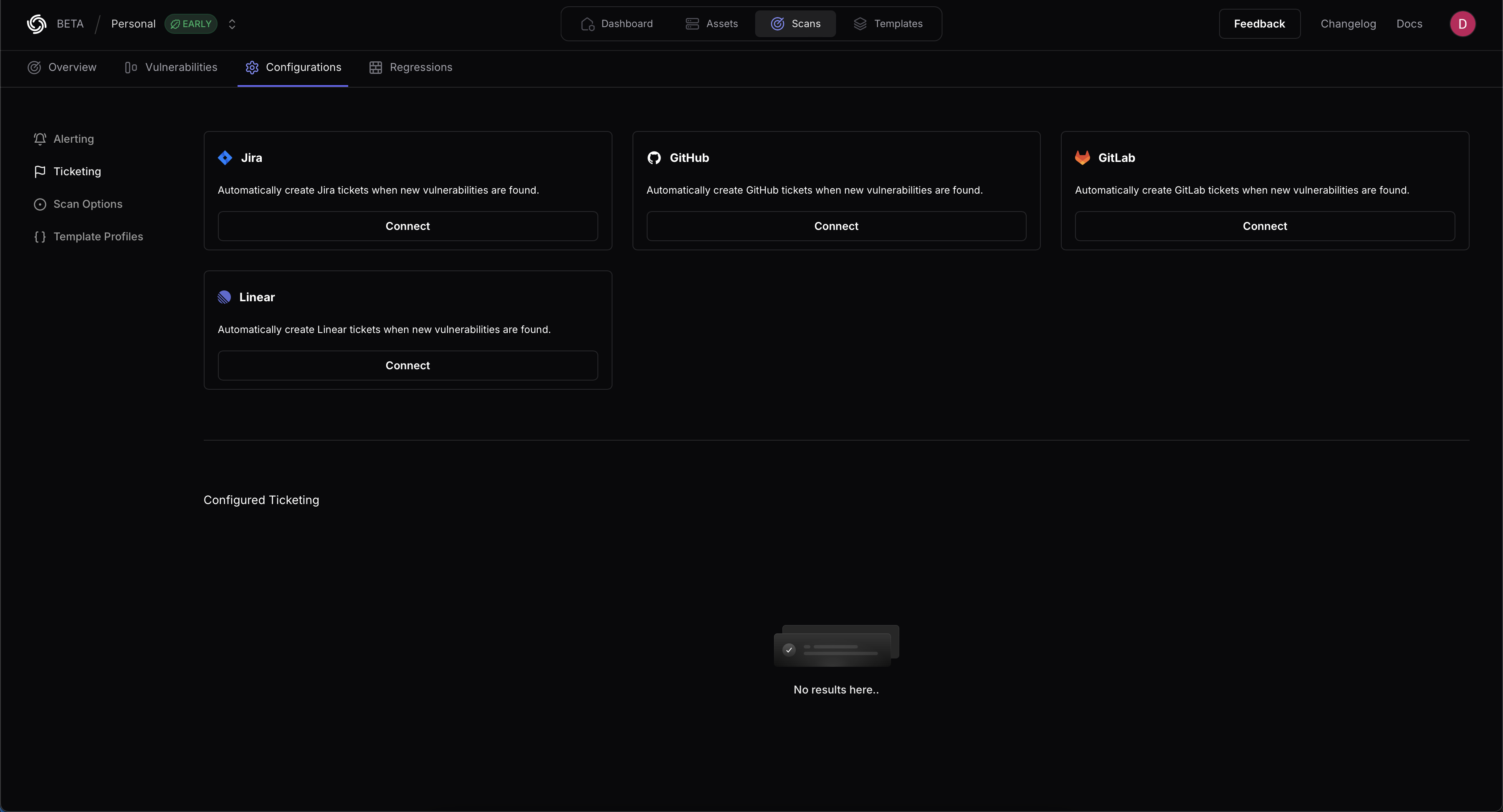Click the GitHub octocat icon
1503x812 pixels.
pos(654,157)
